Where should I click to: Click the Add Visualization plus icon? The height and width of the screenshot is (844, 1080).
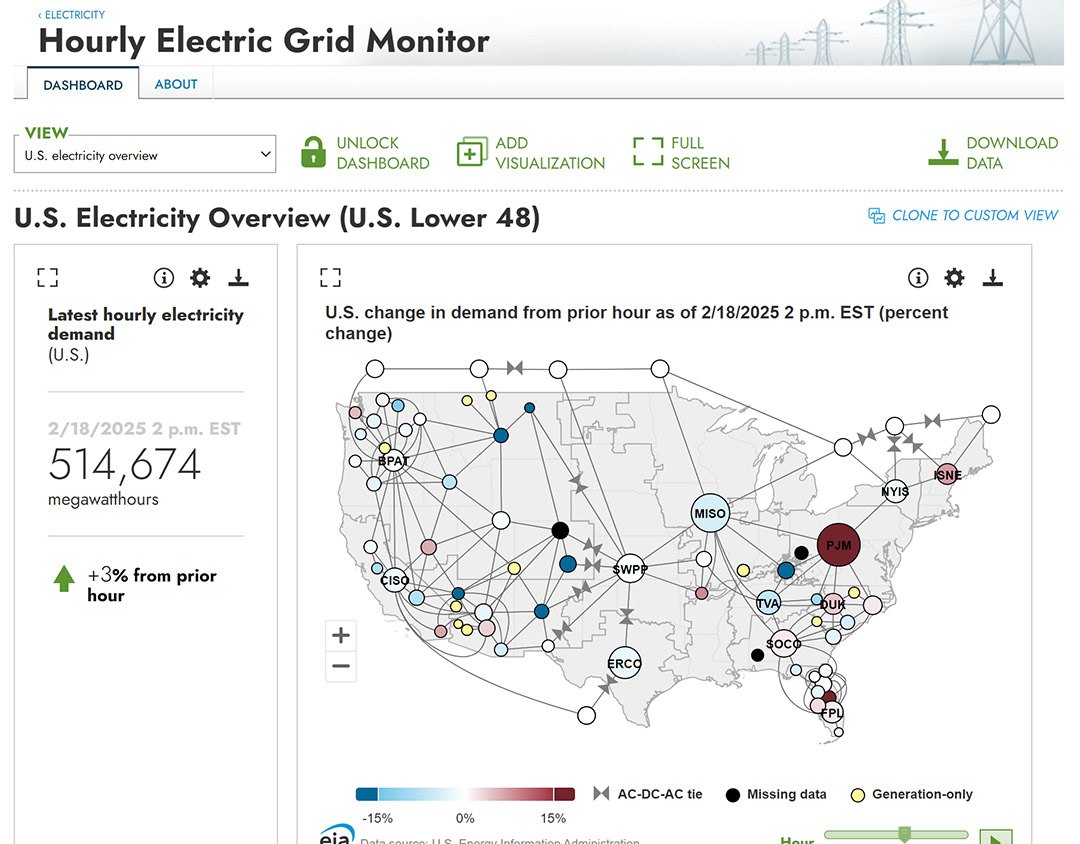click(472, 152)
